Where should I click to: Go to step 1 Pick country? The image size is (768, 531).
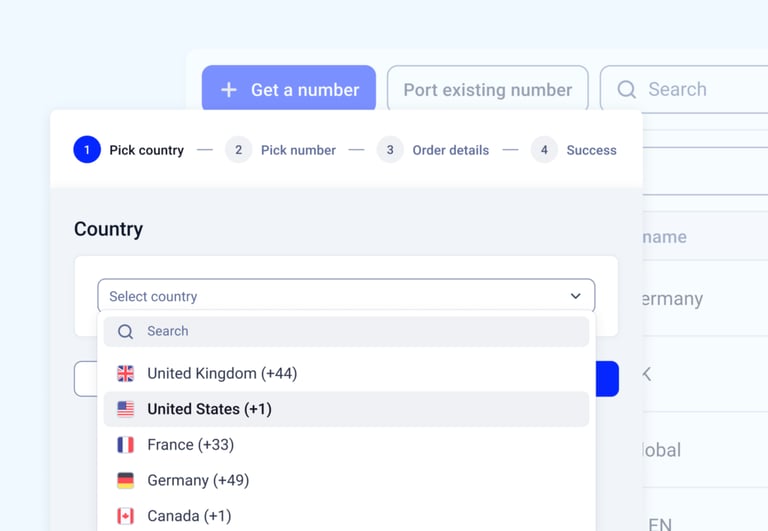click(129, 150)
